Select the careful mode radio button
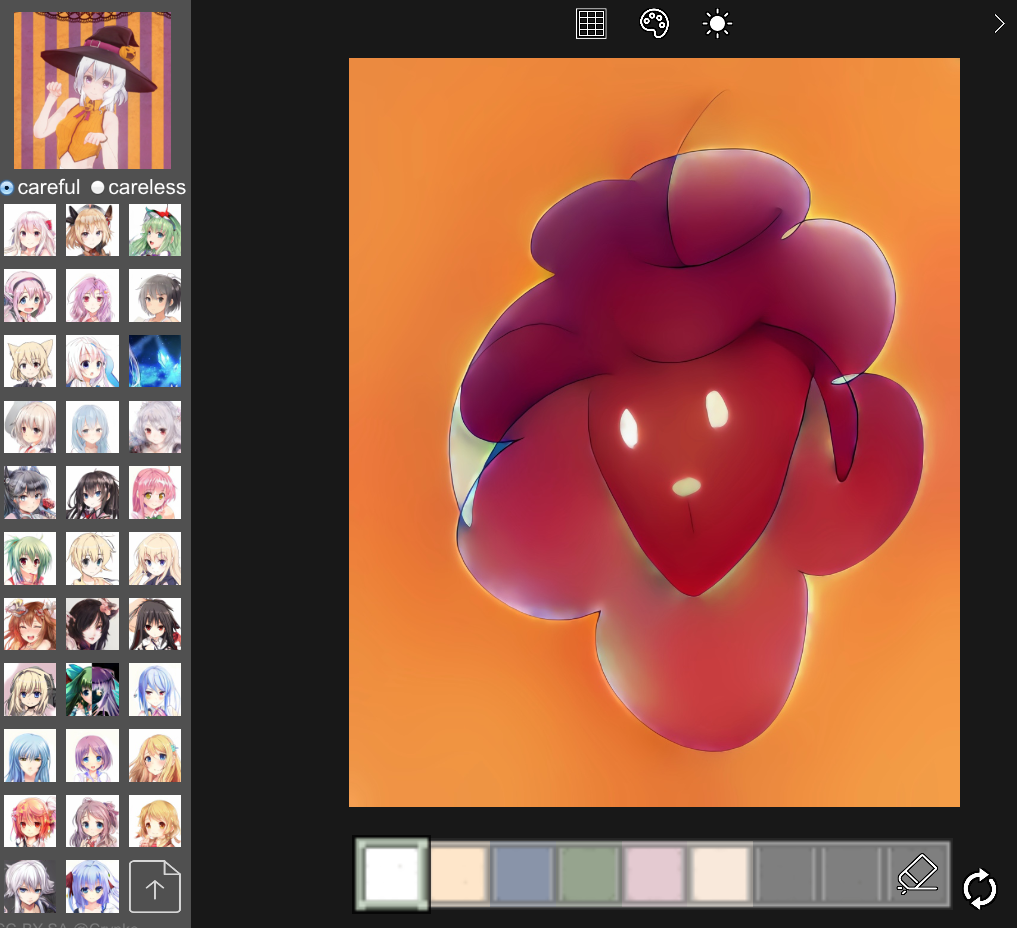The image size is (1017, 928). click(7, 187)
